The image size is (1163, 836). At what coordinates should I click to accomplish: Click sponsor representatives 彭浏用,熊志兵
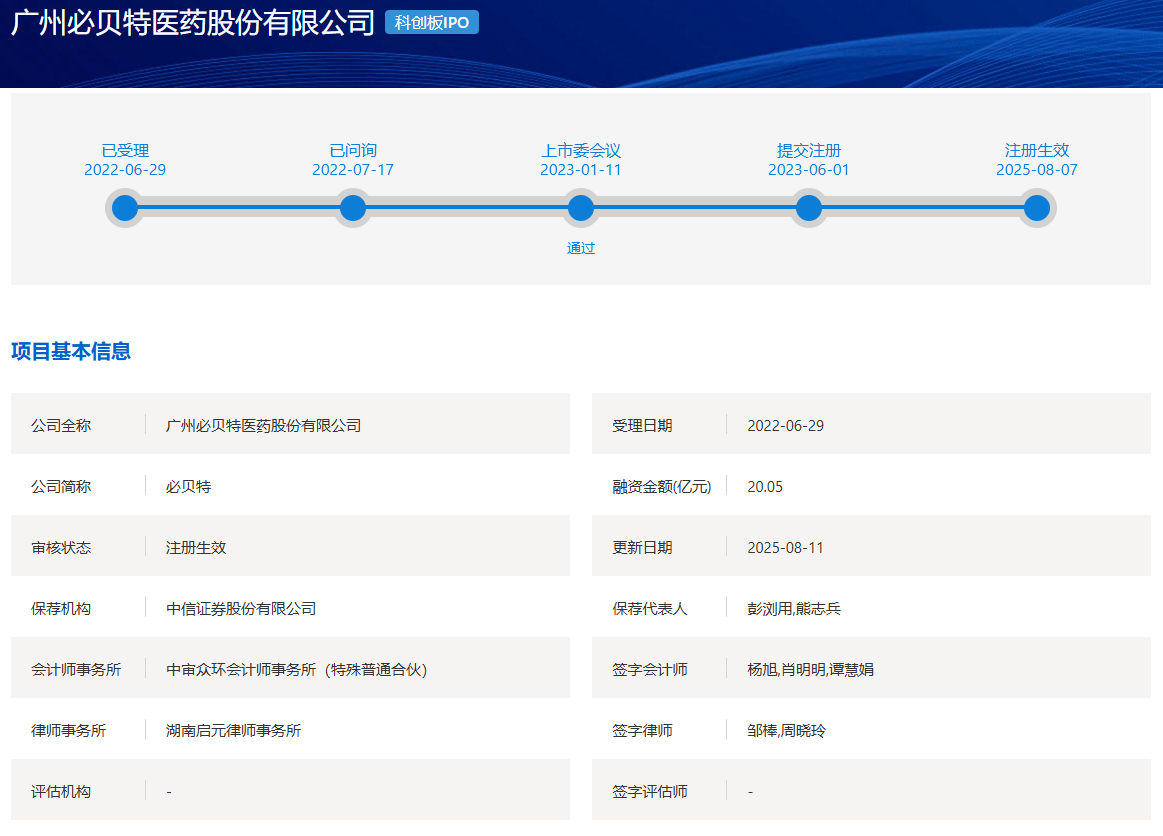point(794,608)
